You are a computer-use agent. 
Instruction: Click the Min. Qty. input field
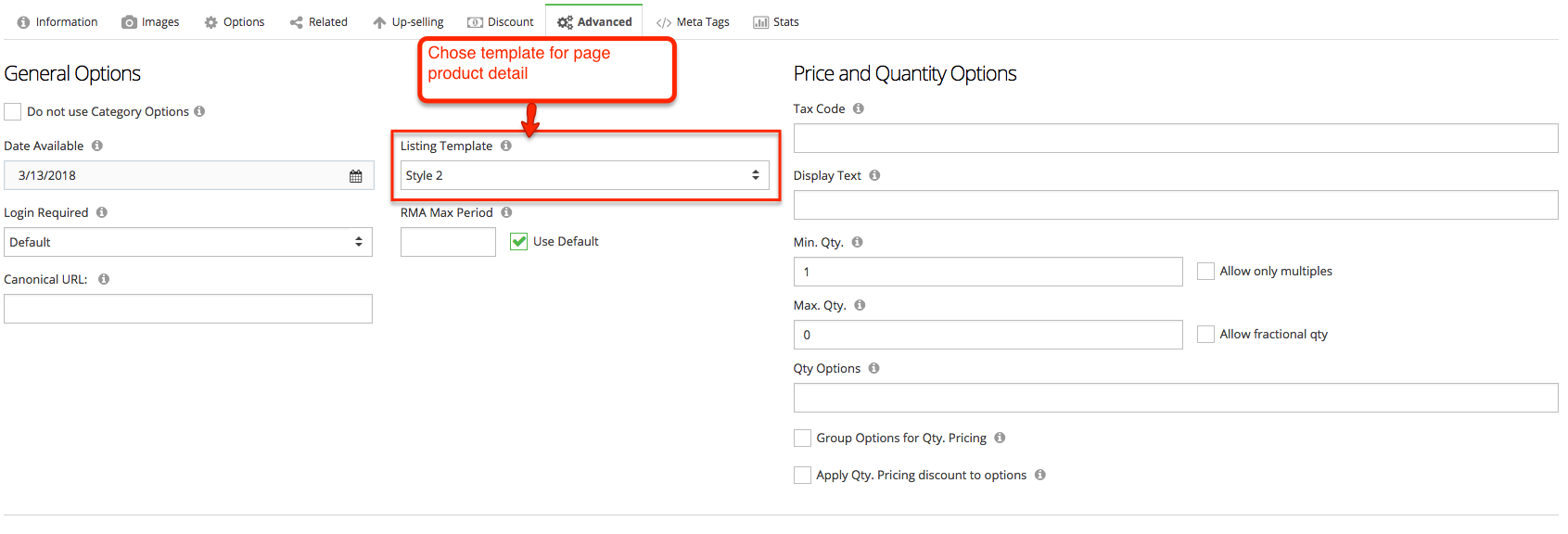[988, 272]
